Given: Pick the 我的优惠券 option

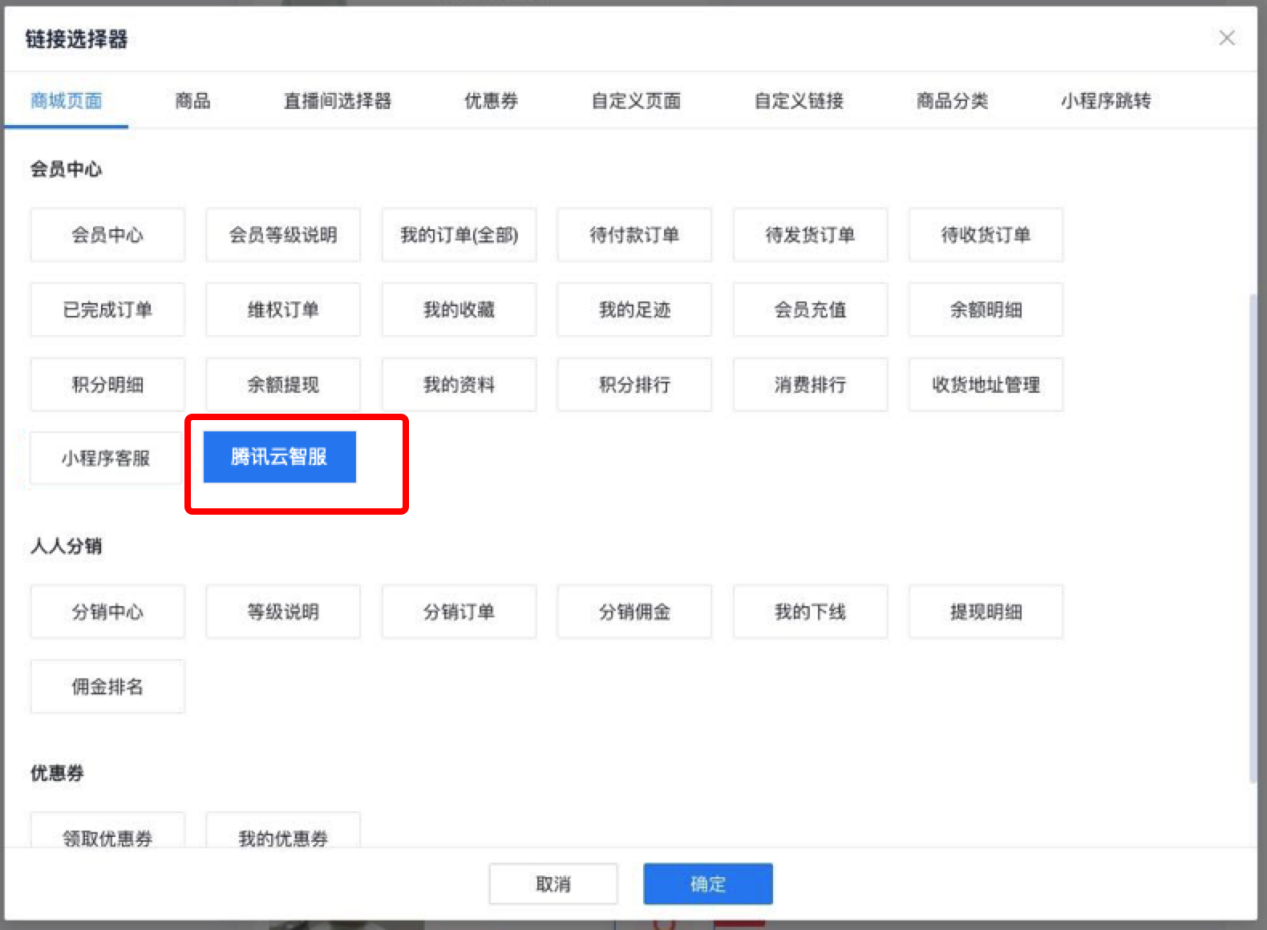Looking at the screenshot, I should coord(283,831).
